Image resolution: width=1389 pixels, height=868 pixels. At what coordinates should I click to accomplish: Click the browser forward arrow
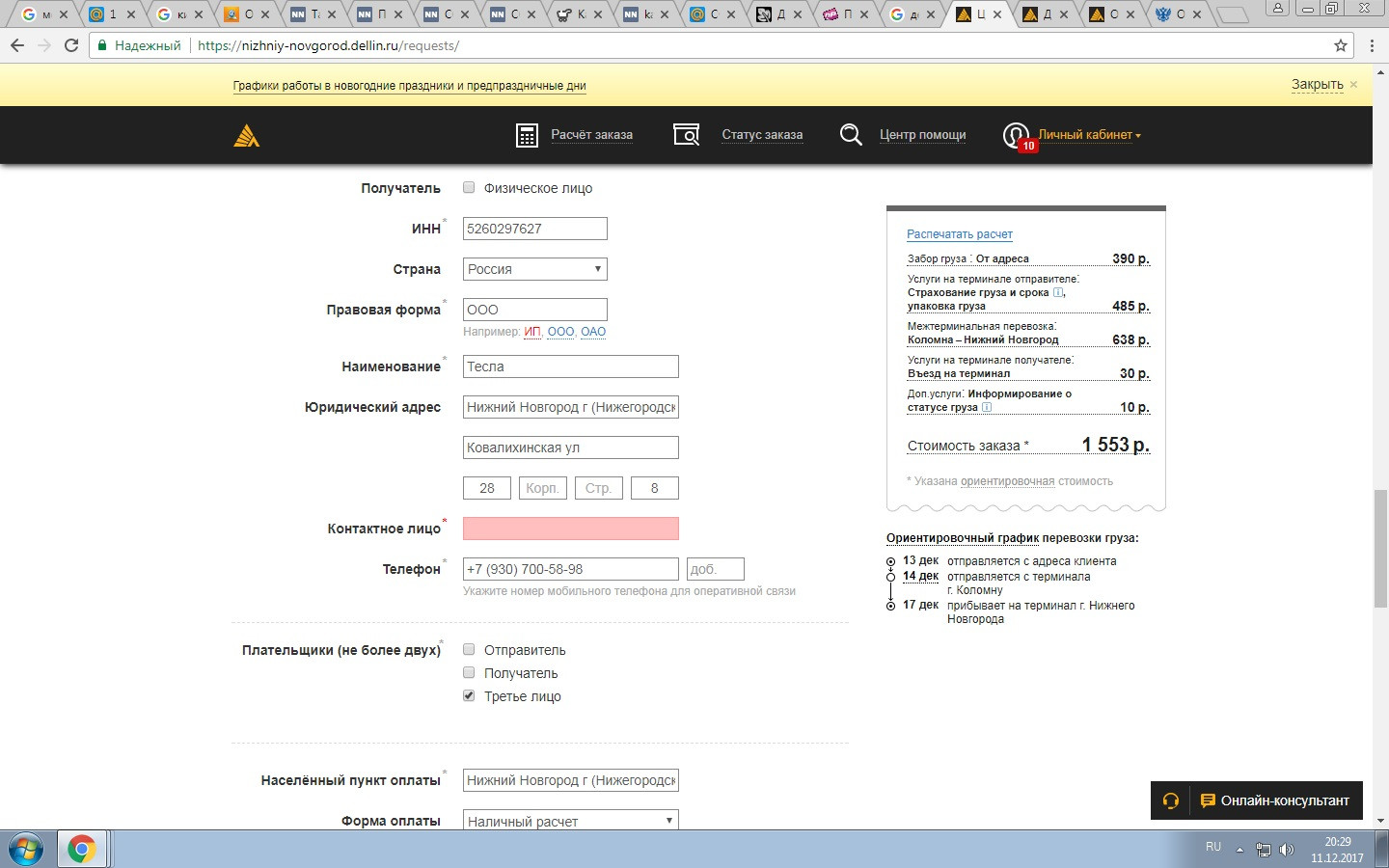tap(44, 45)
